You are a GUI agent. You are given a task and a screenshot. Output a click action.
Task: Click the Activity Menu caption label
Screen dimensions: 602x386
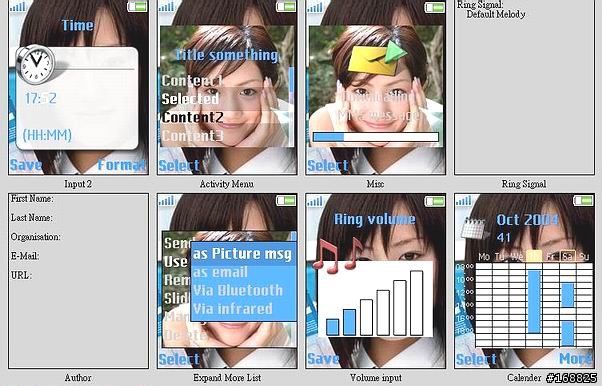[227, 184]
